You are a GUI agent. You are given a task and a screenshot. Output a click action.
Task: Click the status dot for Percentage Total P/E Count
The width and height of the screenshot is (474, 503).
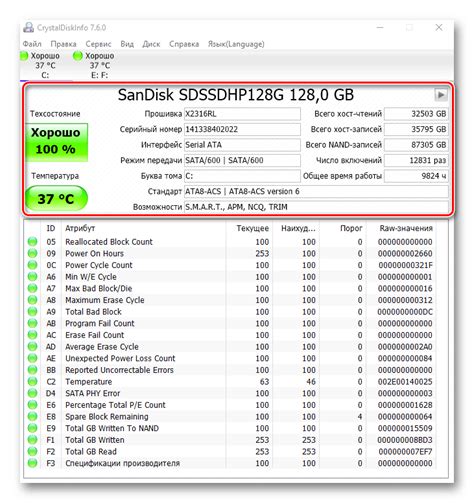[32, 405]
